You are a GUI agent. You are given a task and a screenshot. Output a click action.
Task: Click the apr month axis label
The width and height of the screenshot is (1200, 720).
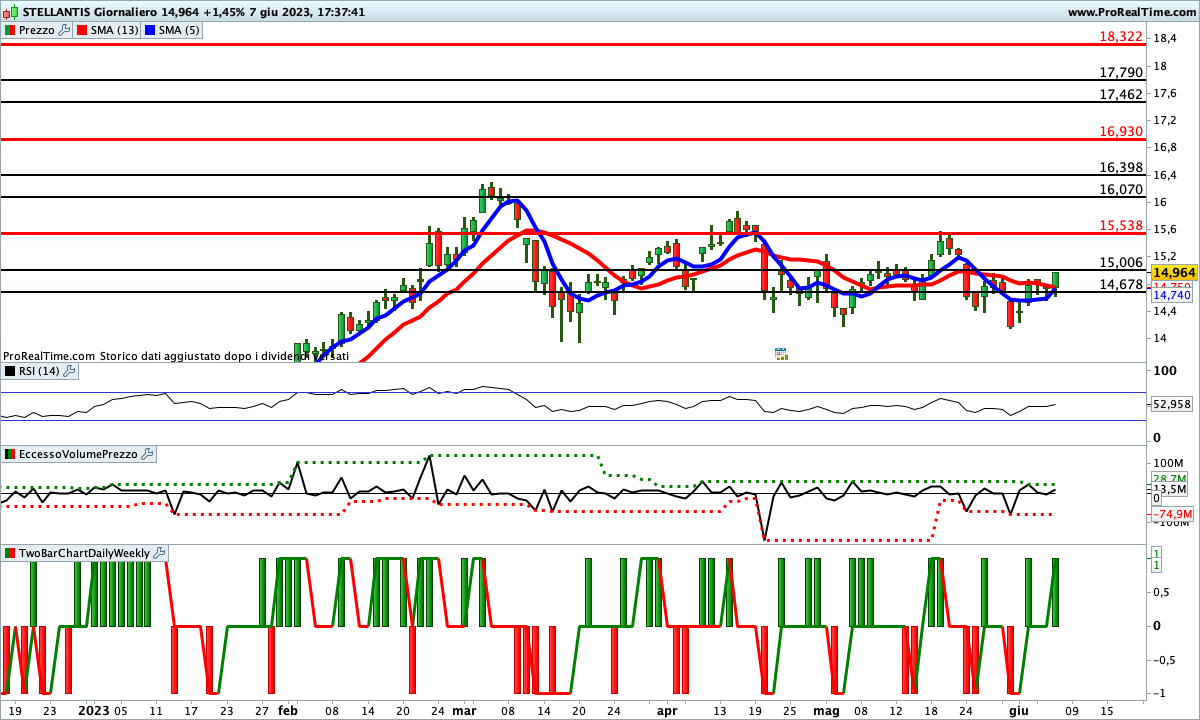click(668, 711)
